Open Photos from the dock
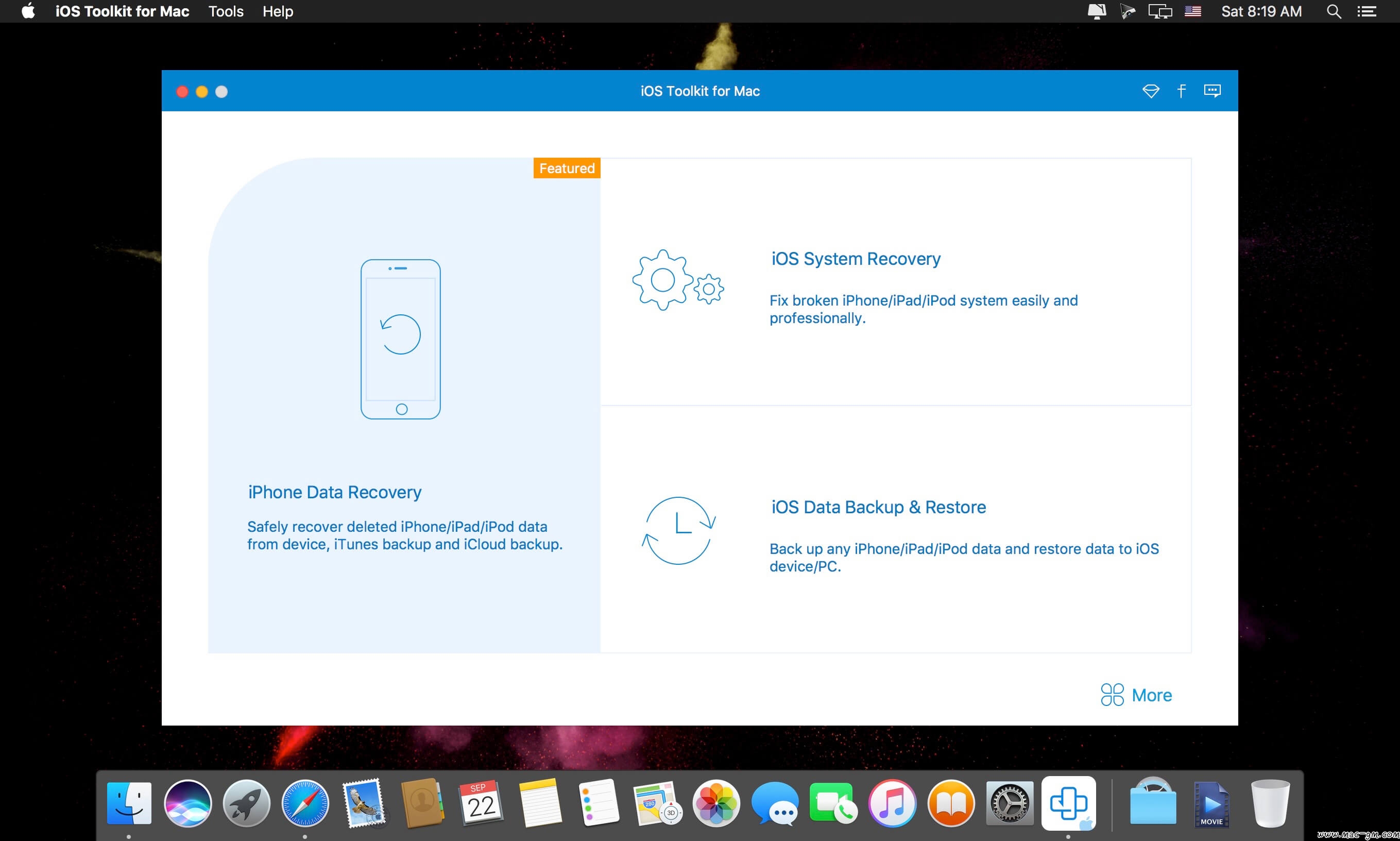Viewport: 1400px width, 841px height. [716, 803]
